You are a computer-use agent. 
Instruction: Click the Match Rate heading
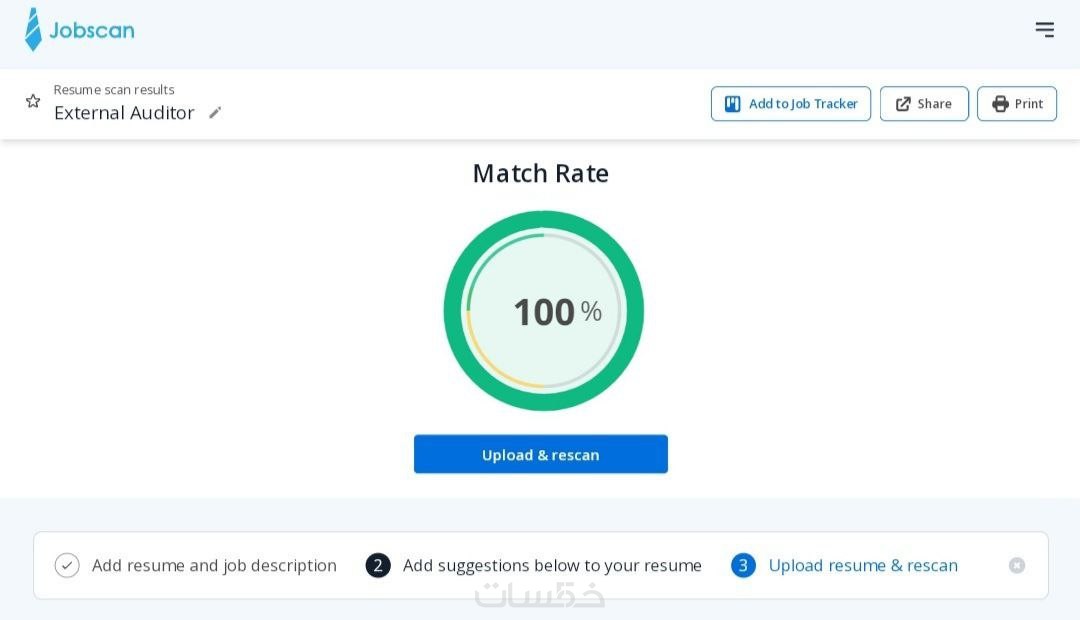click(x=540, y=174)
